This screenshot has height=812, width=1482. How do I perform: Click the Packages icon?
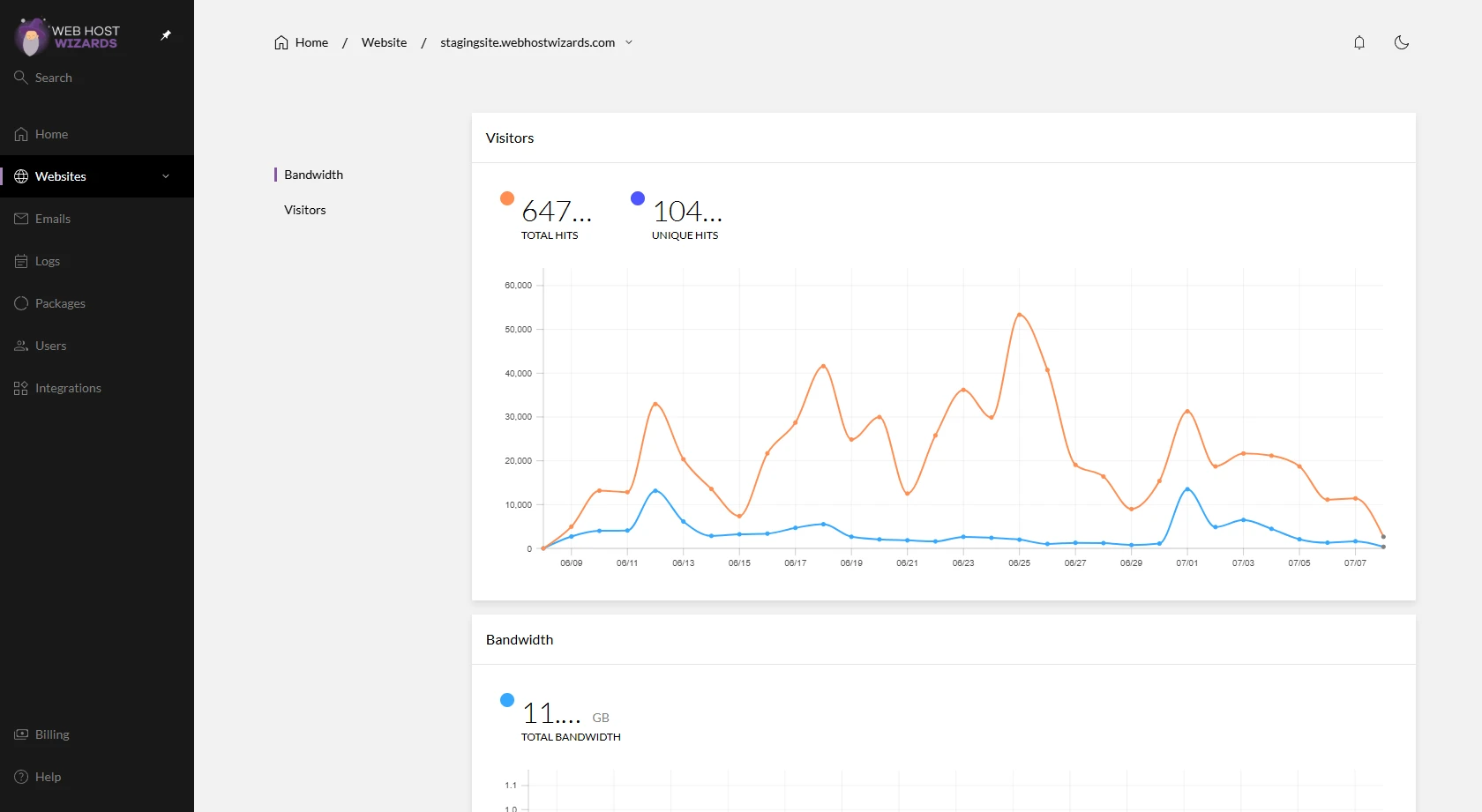point(21,303)
